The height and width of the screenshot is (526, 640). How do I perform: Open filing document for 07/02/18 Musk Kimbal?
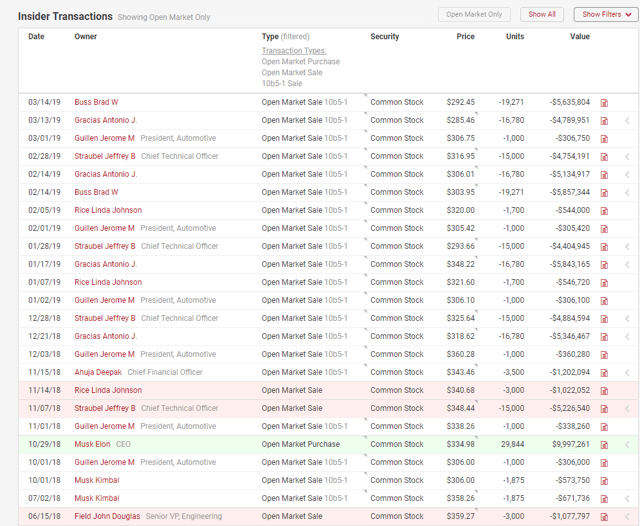[x=604, y=498]
